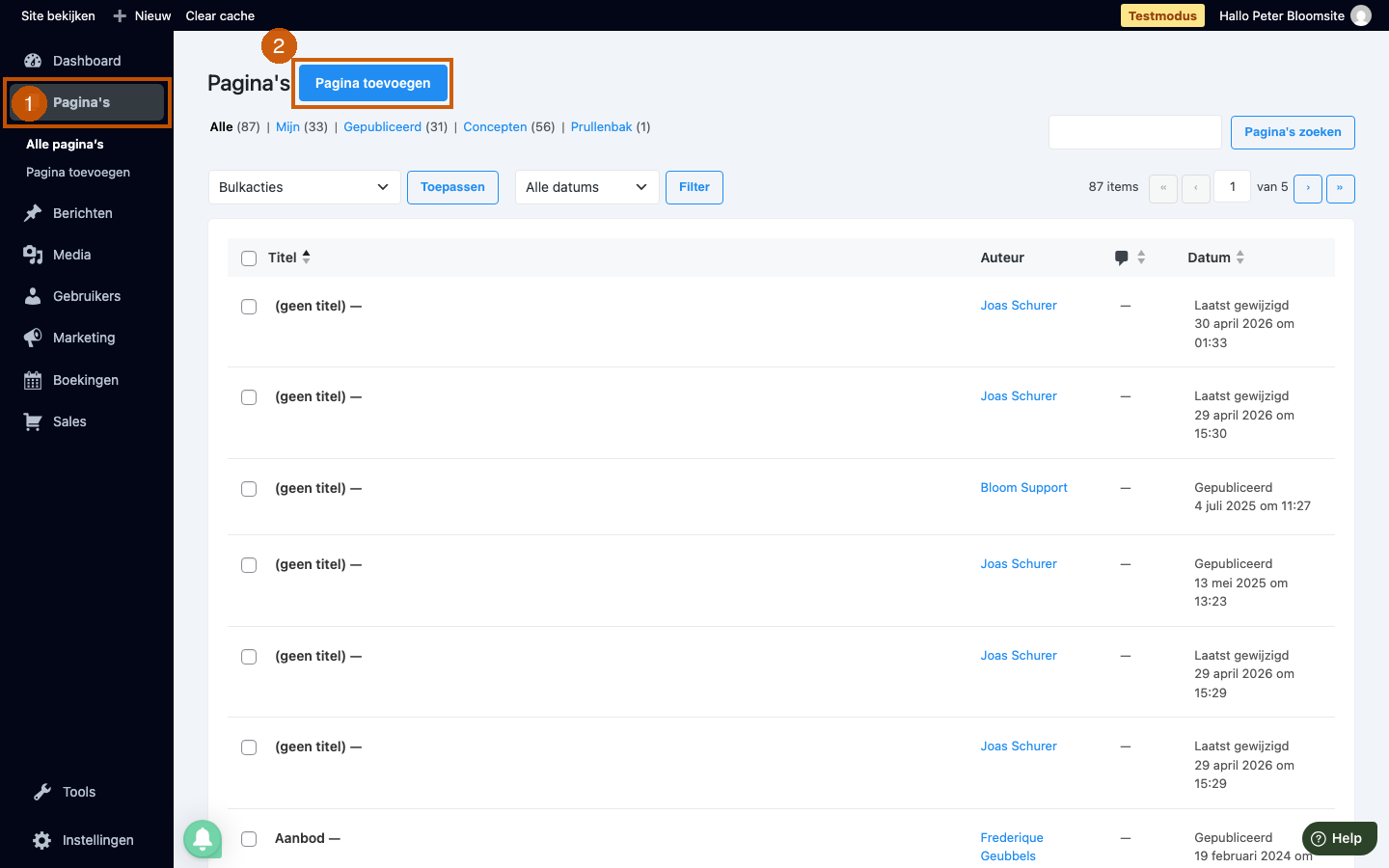Viewport: 1389px width, 868px height.
Task: Jump to last page double arrow
Action: (x=1340, y=188)
